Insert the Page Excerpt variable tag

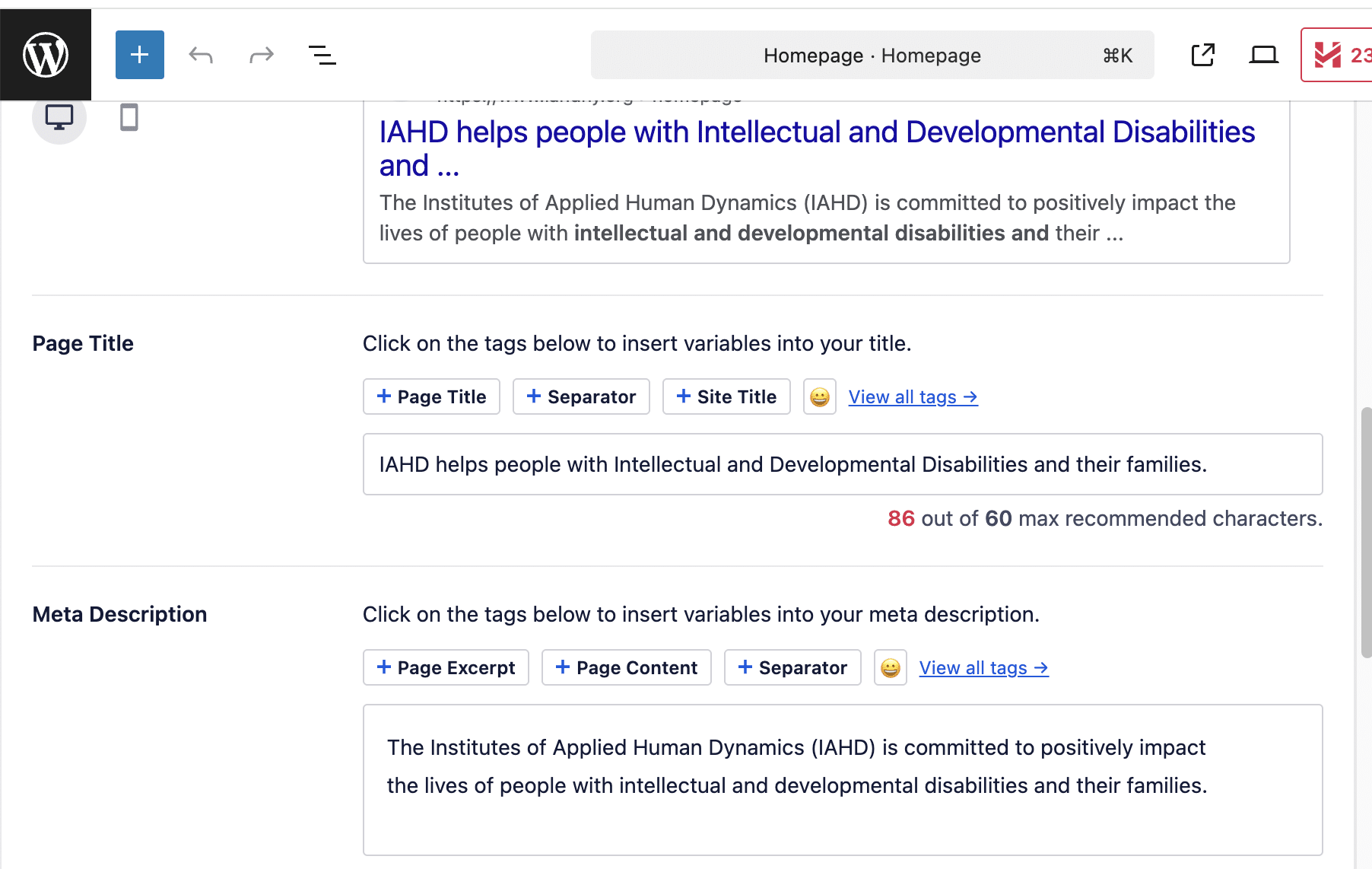point(446,667)
